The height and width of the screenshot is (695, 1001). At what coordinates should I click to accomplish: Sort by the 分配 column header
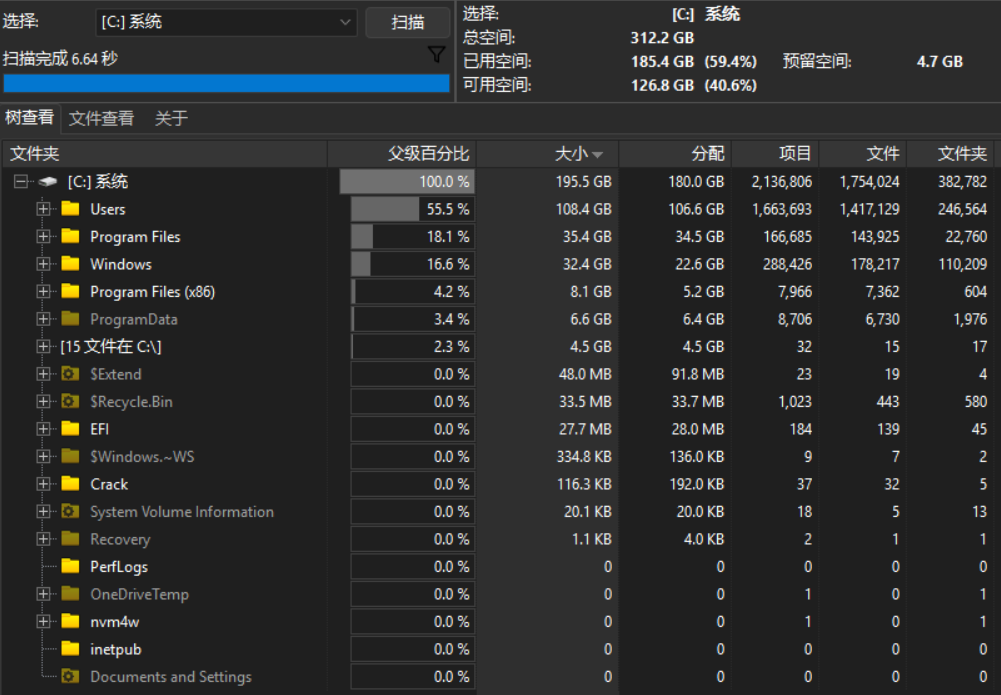675,153
